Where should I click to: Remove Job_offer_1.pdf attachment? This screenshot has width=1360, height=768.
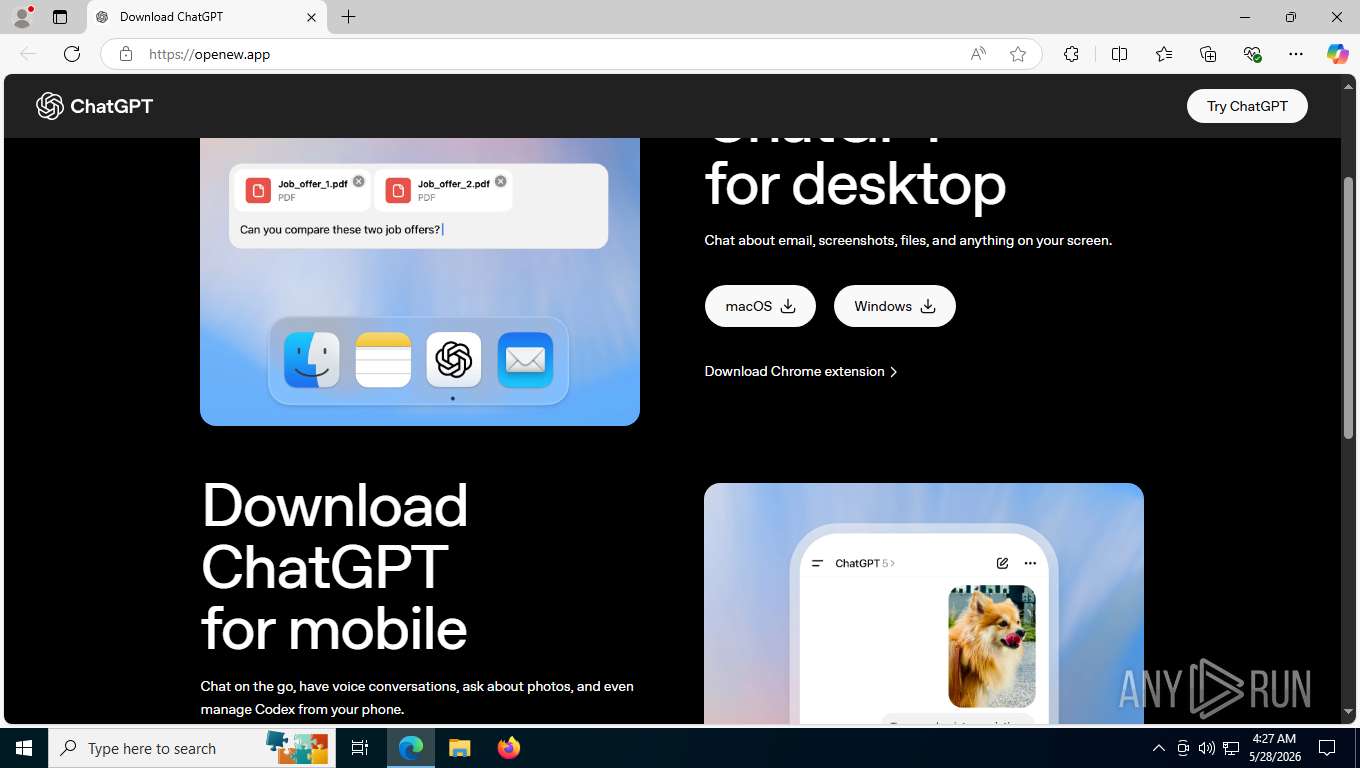tap(359, 181)
